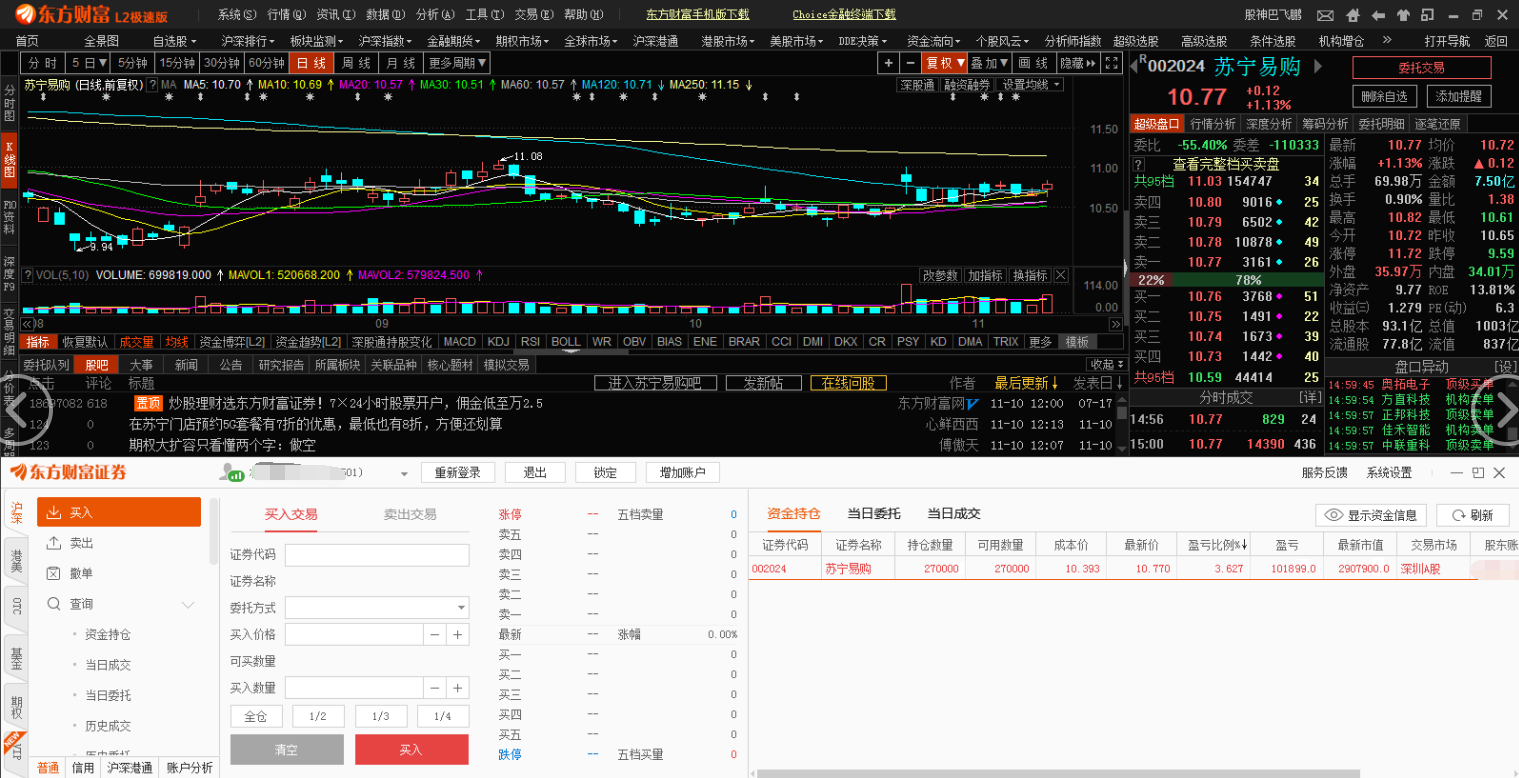Click the sidebar vertical scrollbar
The image size is (1519, 778).
click(x=213, y=530)
